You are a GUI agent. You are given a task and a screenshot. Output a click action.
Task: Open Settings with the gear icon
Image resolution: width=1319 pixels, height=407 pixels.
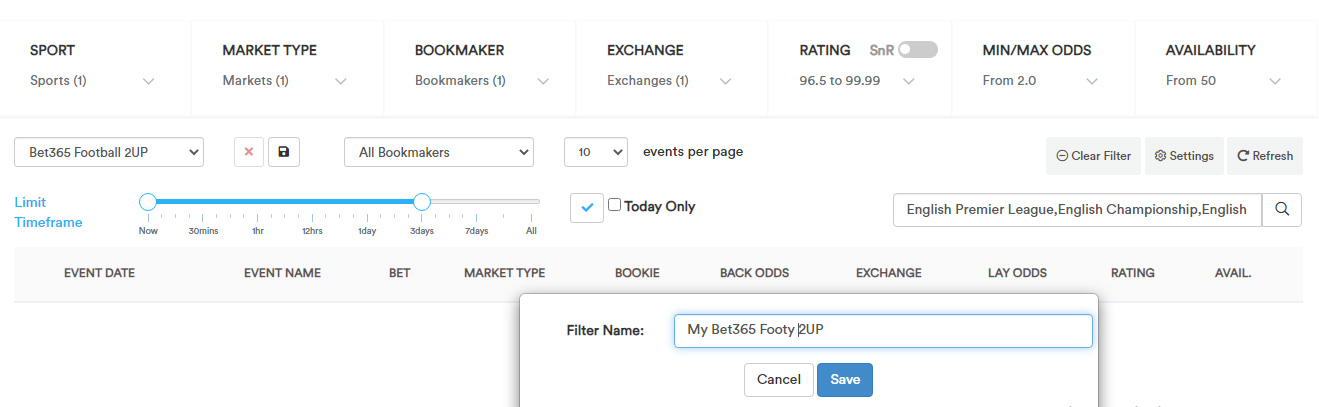[x=1184, y=156]
